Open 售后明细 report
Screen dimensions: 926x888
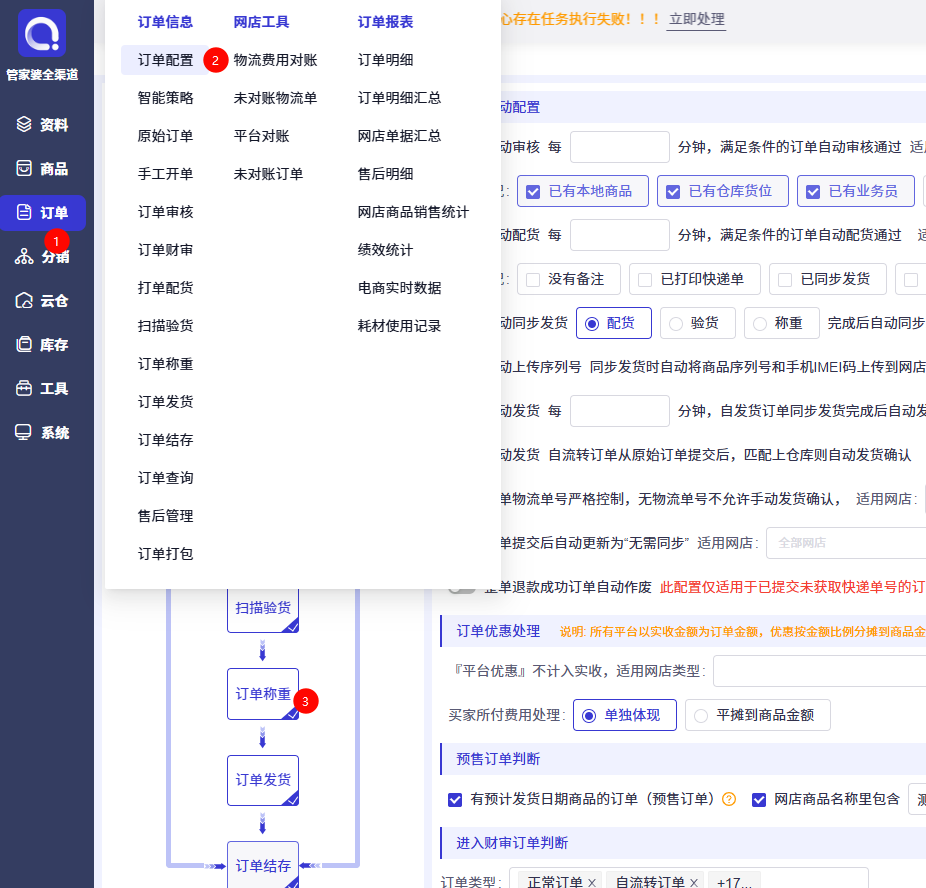click(x=386, y=174)
